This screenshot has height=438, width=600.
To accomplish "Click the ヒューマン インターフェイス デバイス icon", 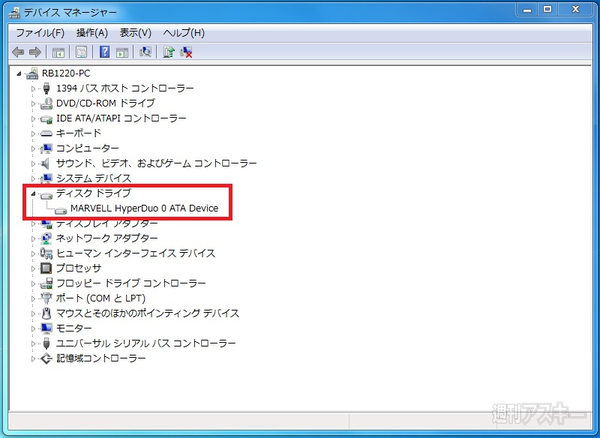I will tap(46, 253).
